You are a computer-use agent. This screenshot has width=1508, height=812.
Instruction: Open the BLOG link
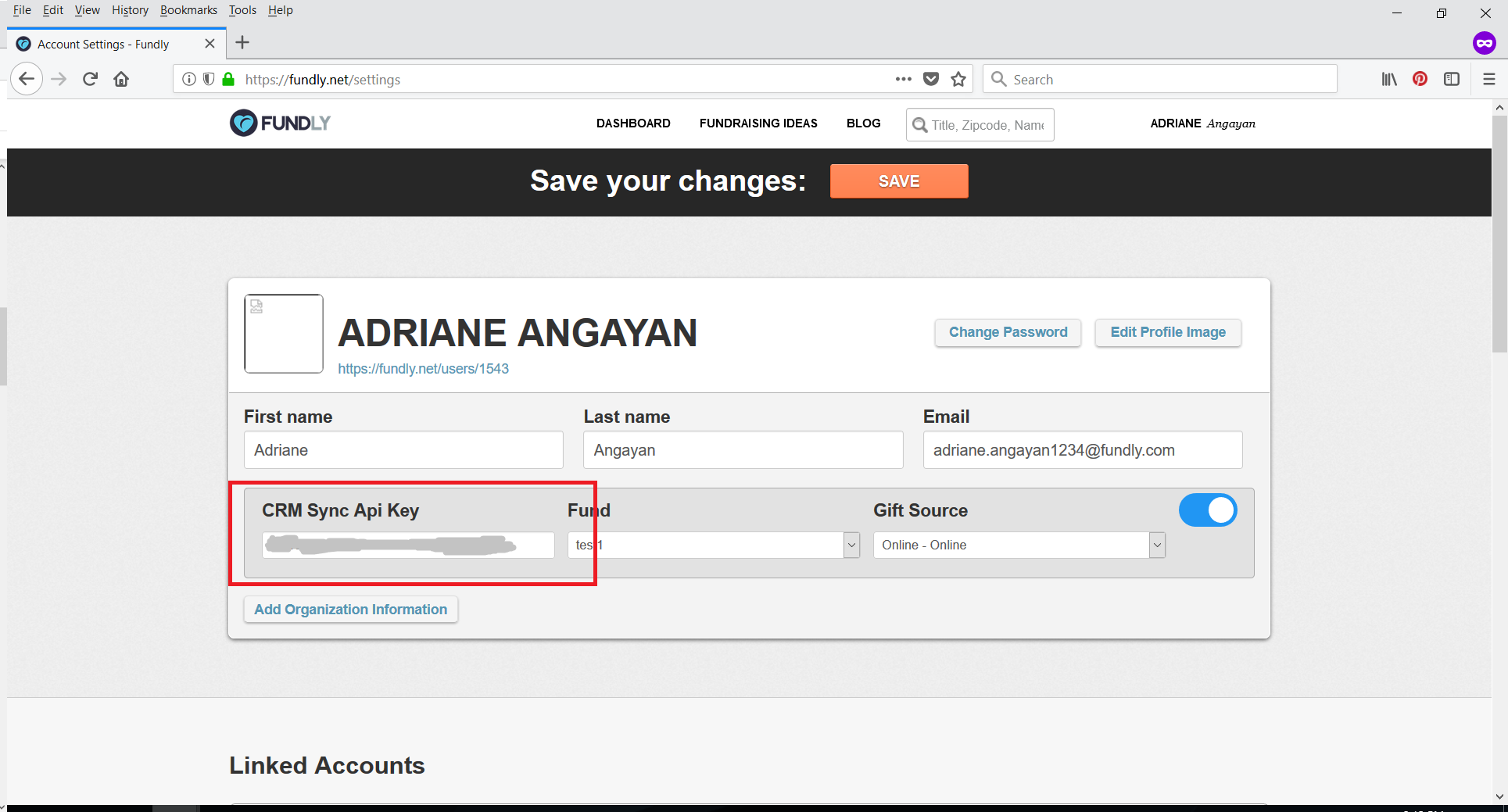tap(863, 123)
